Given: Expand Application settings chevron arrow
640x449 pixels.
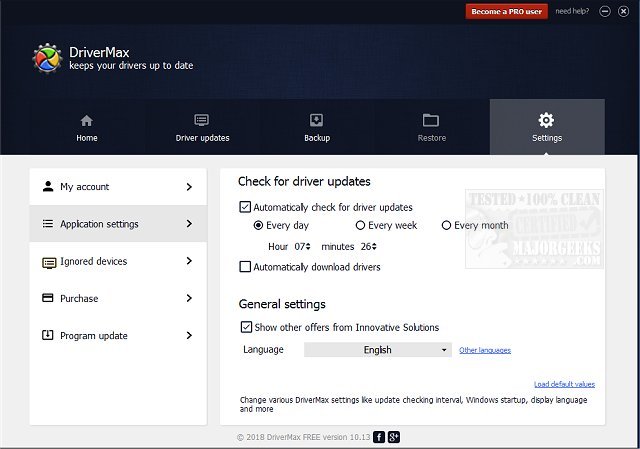Looking at the screenshot, I should click(x=189, y=223).
